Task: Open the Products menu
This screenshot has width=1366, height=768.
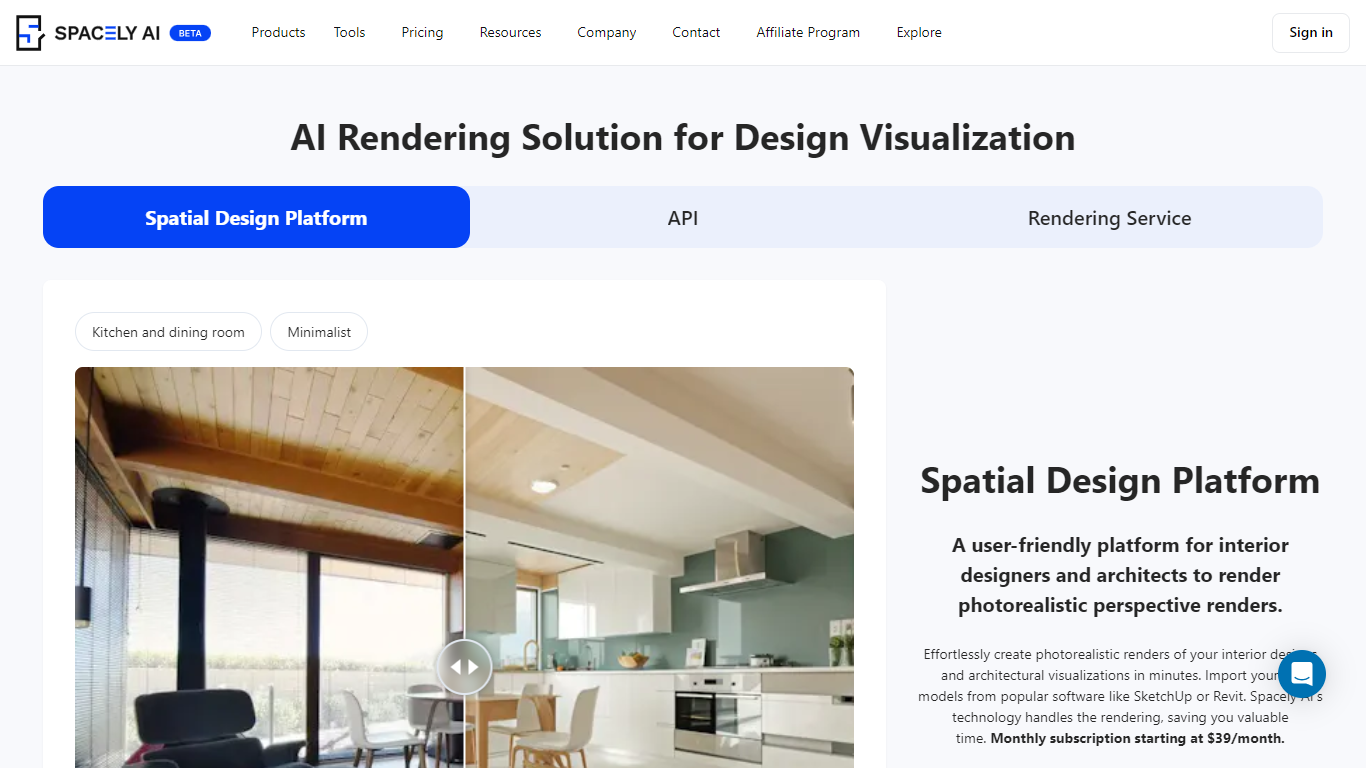Action: 278,33
